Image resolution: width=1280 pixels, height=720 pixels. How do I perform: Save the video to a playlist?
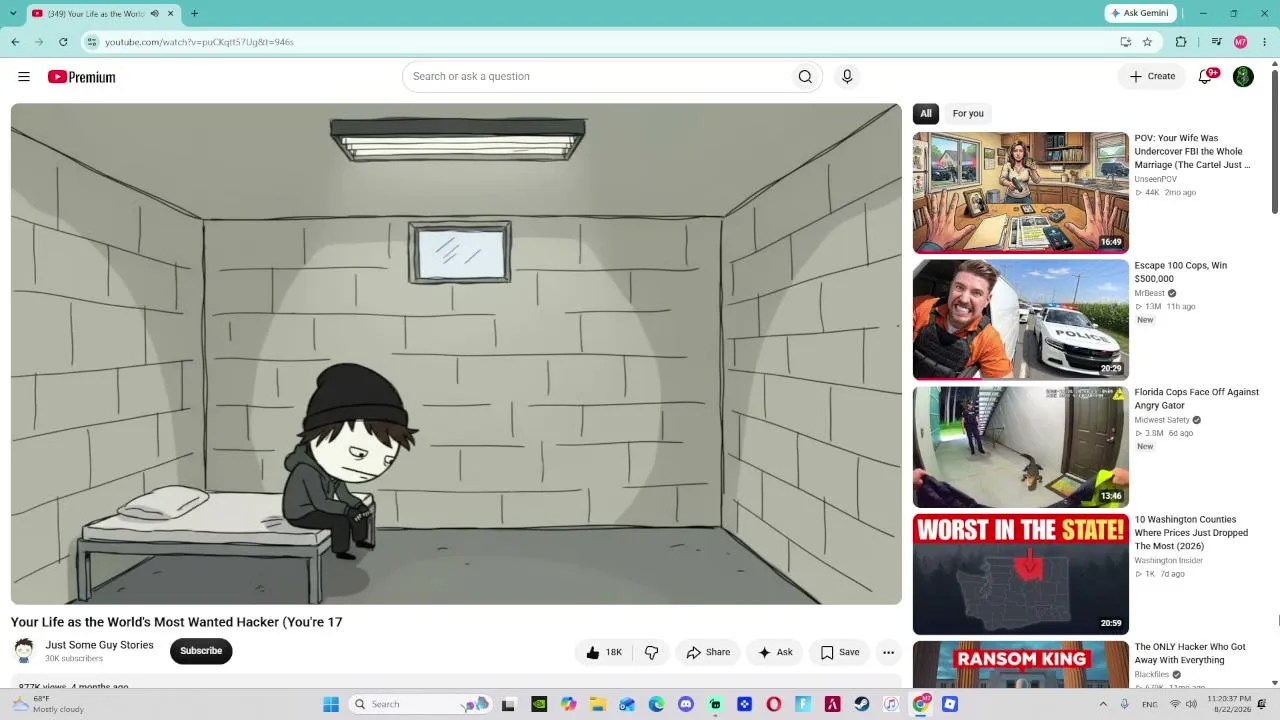pos(840,652)
